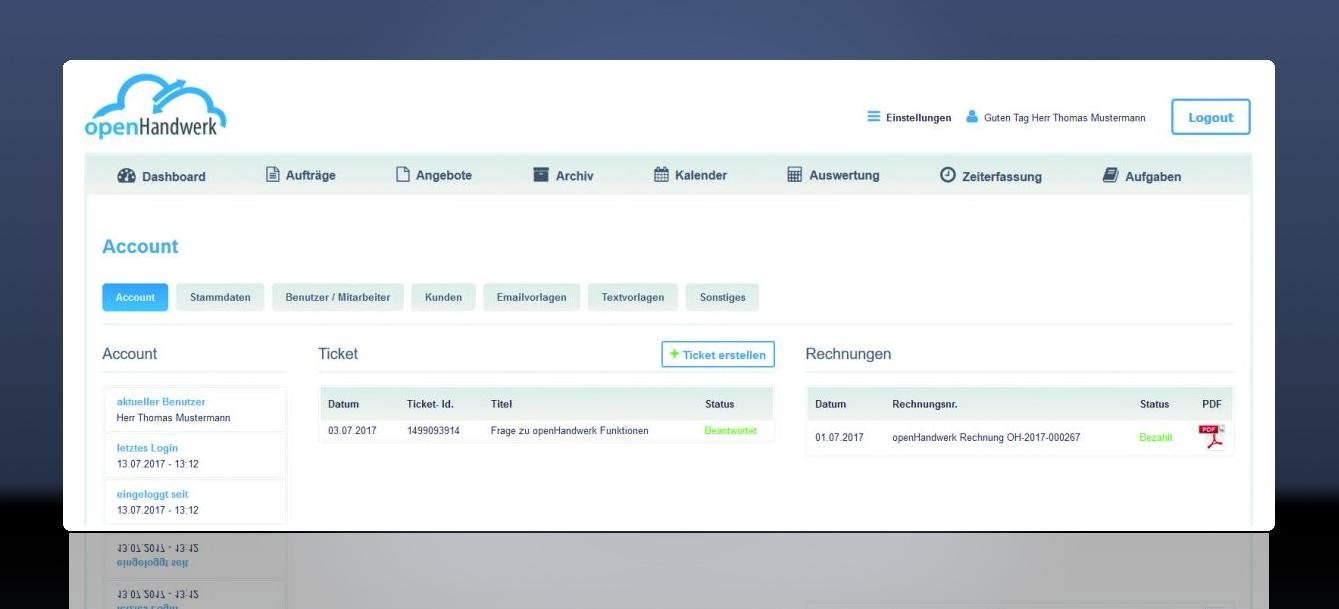Click the Zeiterfassung clock icon
This screenshot has height=609, width=1339.
click(948, 175)
